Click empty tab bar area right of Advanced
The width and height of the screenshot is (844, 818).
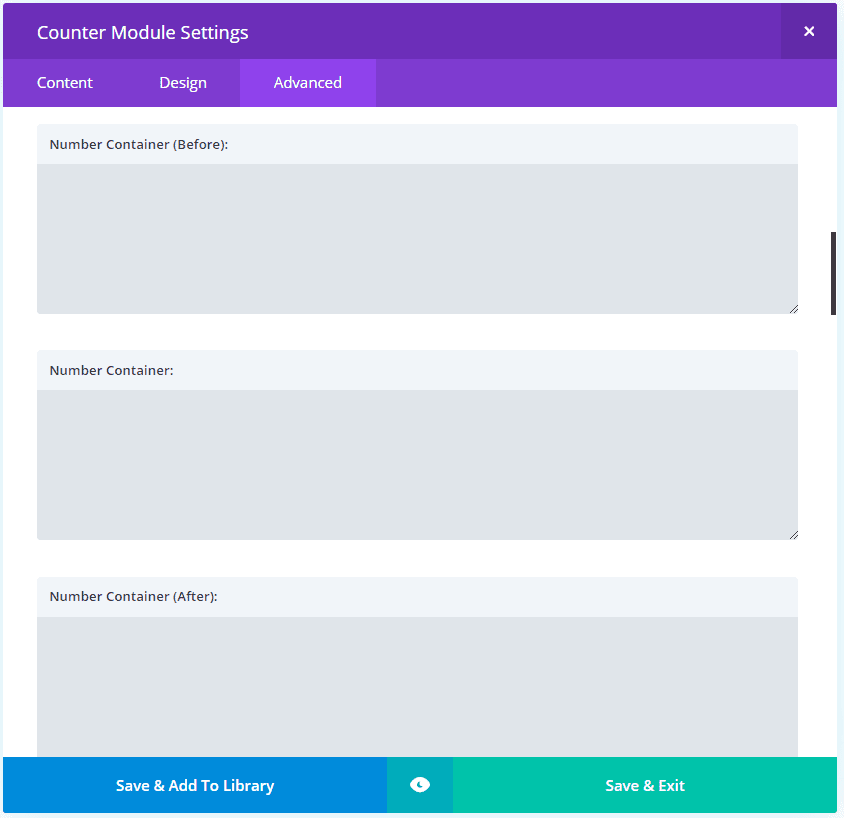(600, 83)
